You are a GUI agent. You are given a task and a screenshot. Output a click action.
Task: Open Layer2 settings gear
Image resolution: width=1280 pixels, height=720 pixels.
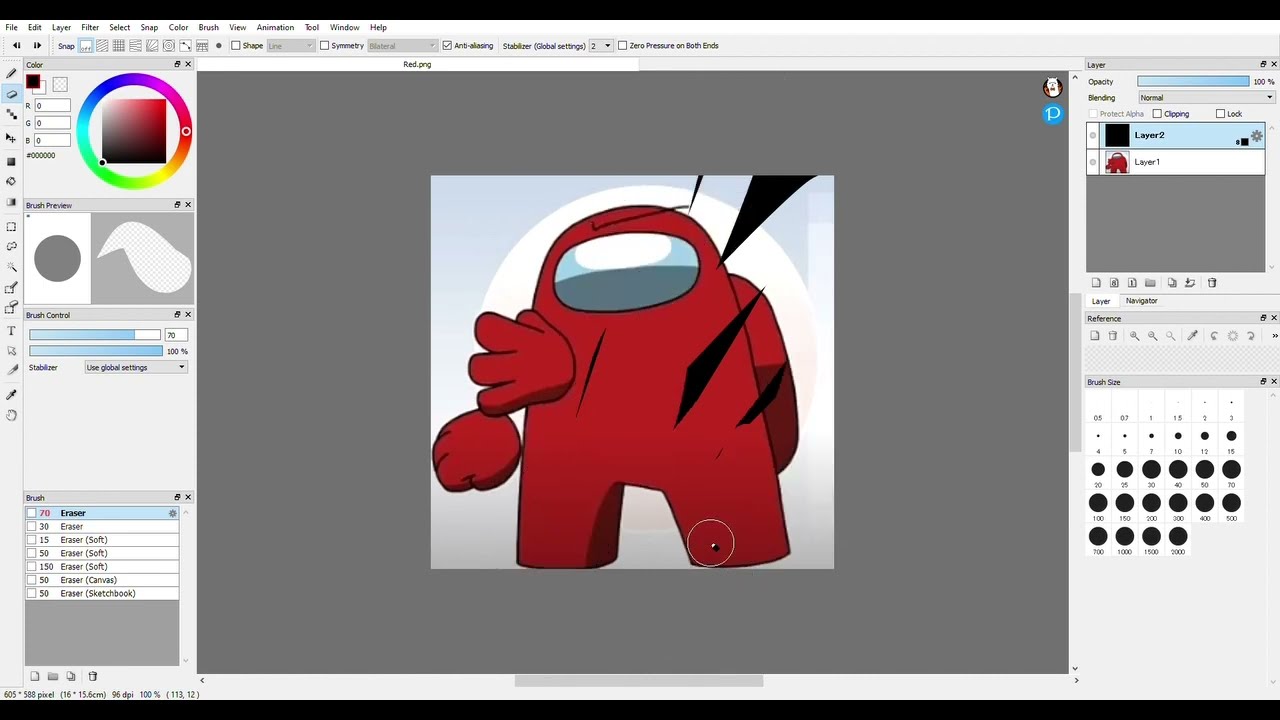pos(1257,136)
